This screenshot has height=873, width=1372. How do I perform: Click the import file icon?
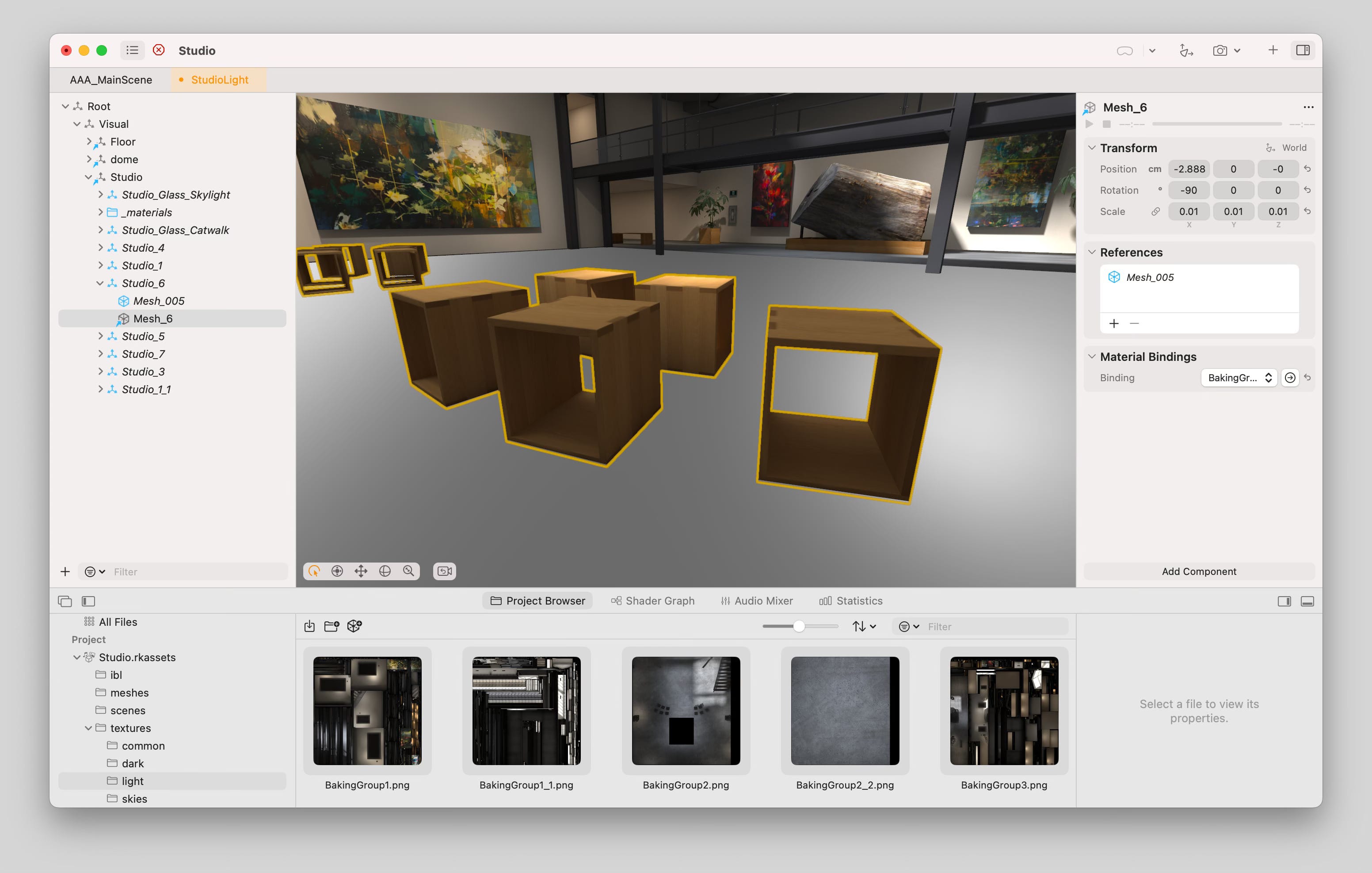309,626
